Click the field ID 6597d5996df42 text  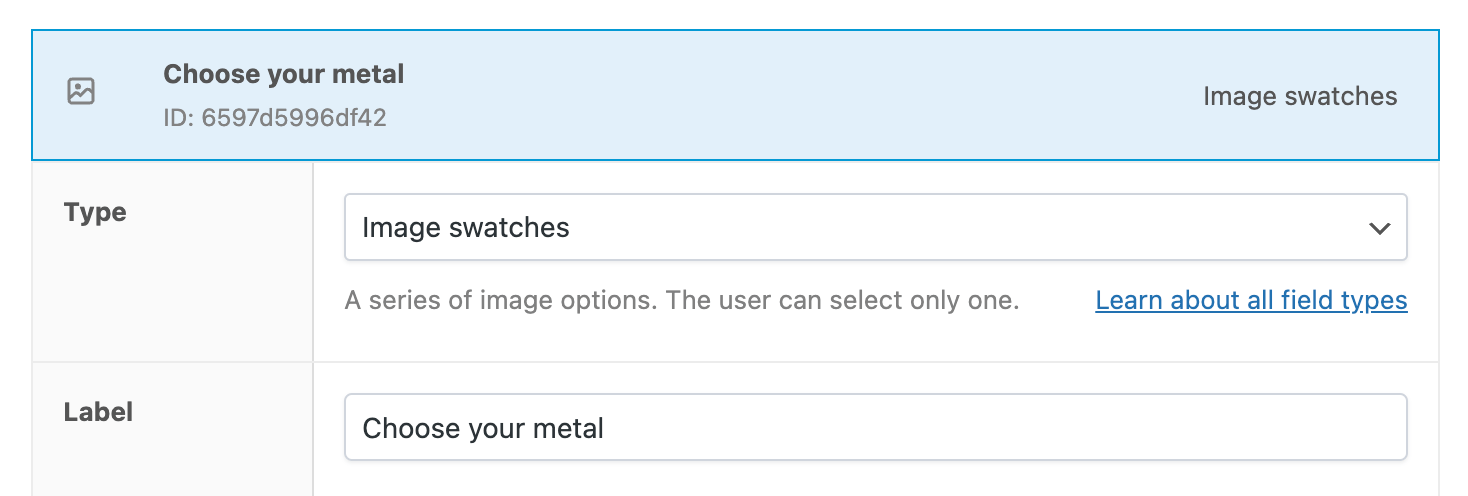pos(275,118)
